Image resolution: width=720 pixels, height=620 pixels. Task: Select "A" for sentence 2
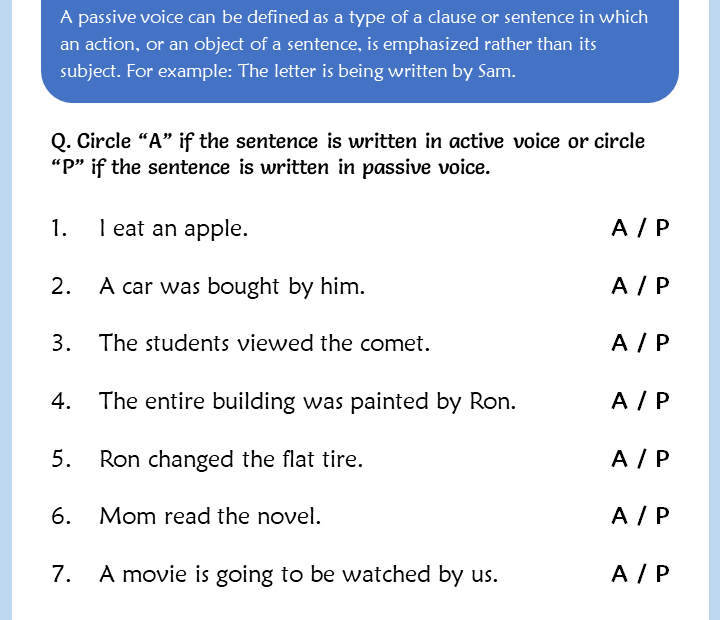point(621,287)
